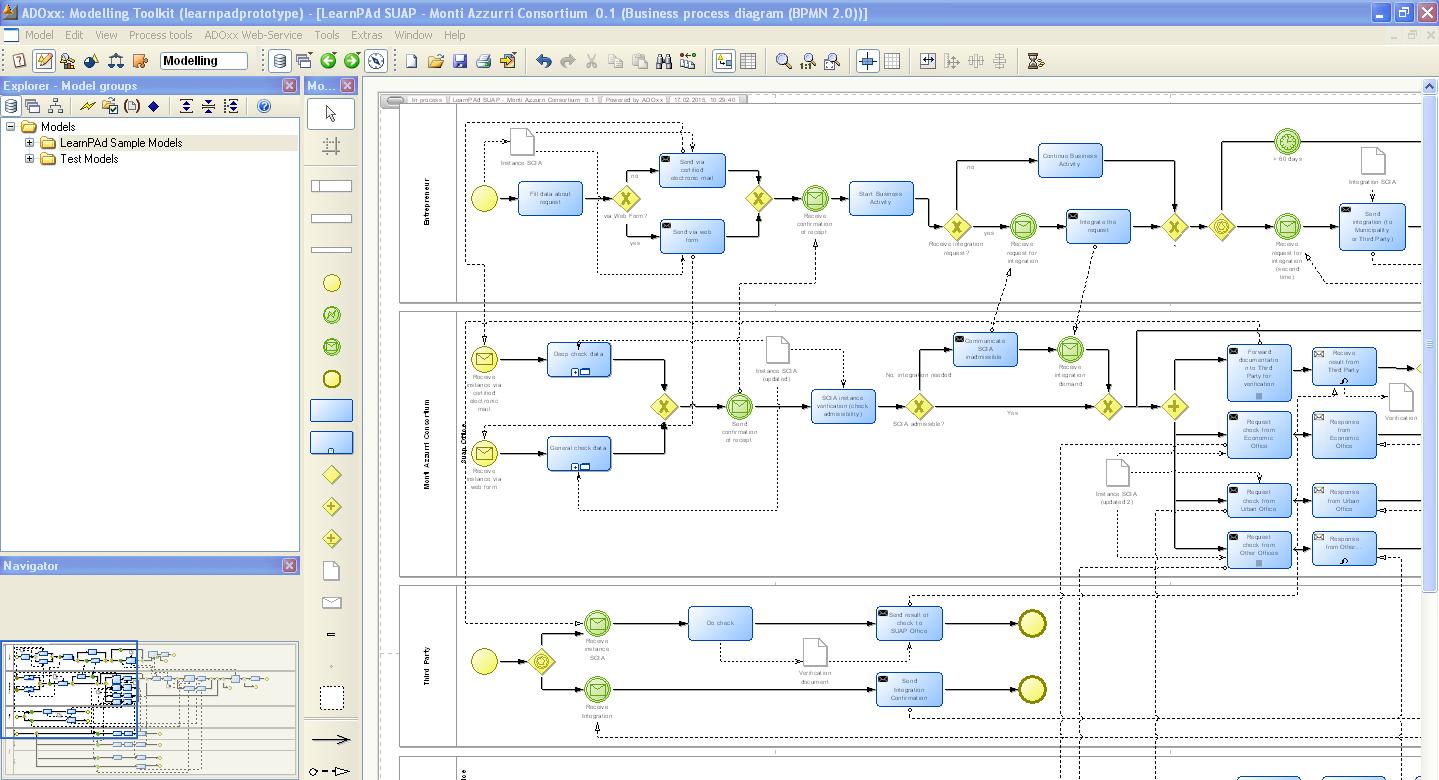Expand the LearnPAd Sample Models folder
The image size is (1439, 780).
click(x=30, y=143)
